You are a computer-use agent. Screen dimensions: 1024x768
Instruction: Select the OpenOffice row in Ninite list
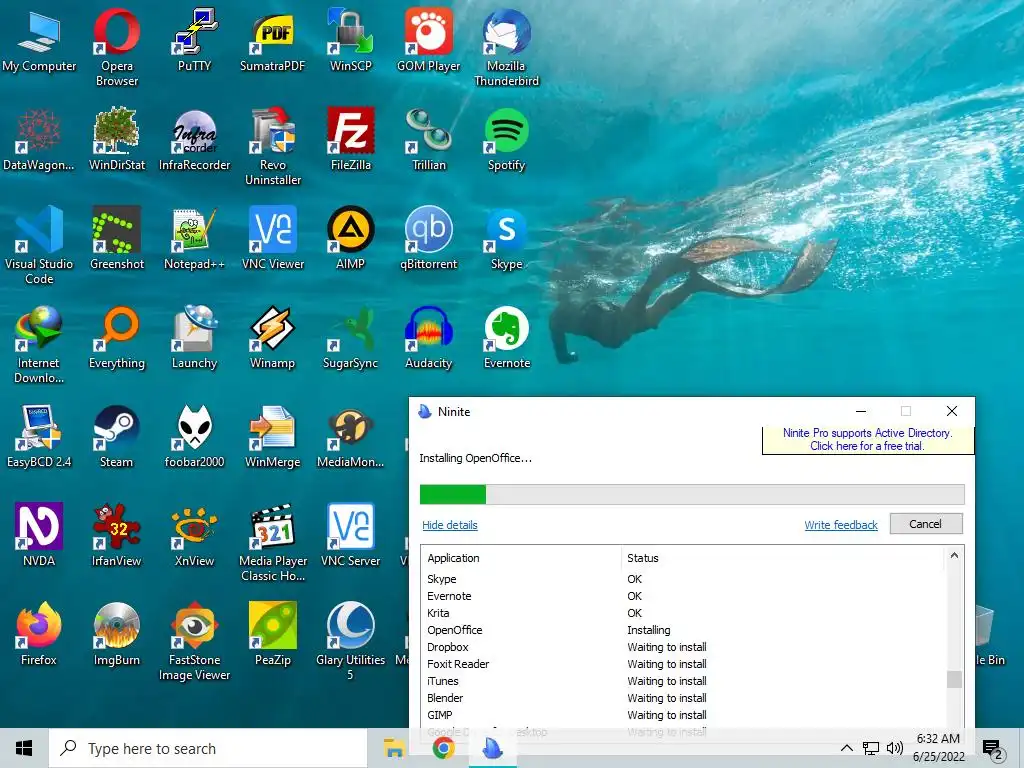[x=682, y=630]
